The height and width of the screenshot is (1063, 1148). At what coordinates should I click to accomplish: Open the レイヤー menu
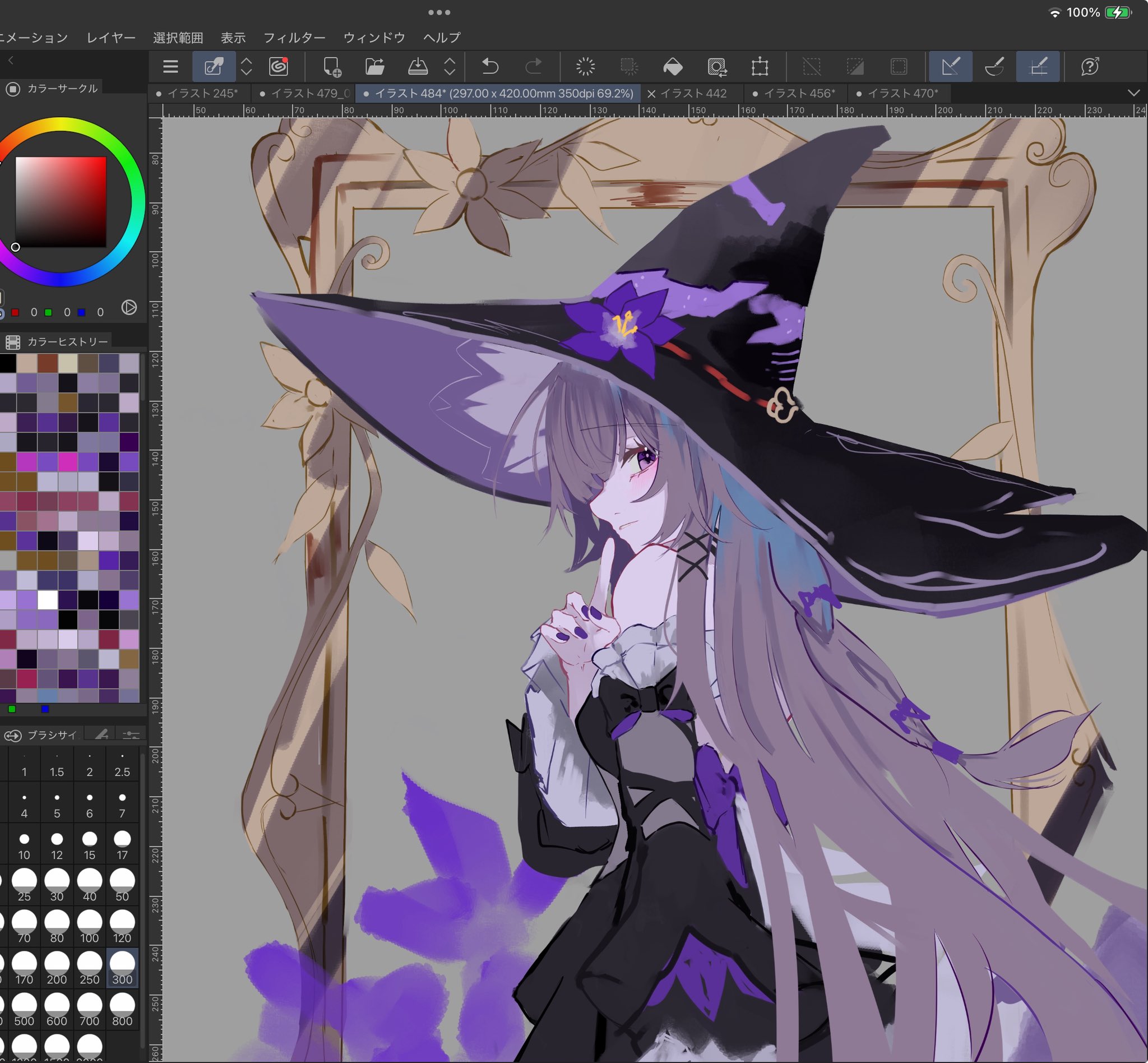(111, 38)
